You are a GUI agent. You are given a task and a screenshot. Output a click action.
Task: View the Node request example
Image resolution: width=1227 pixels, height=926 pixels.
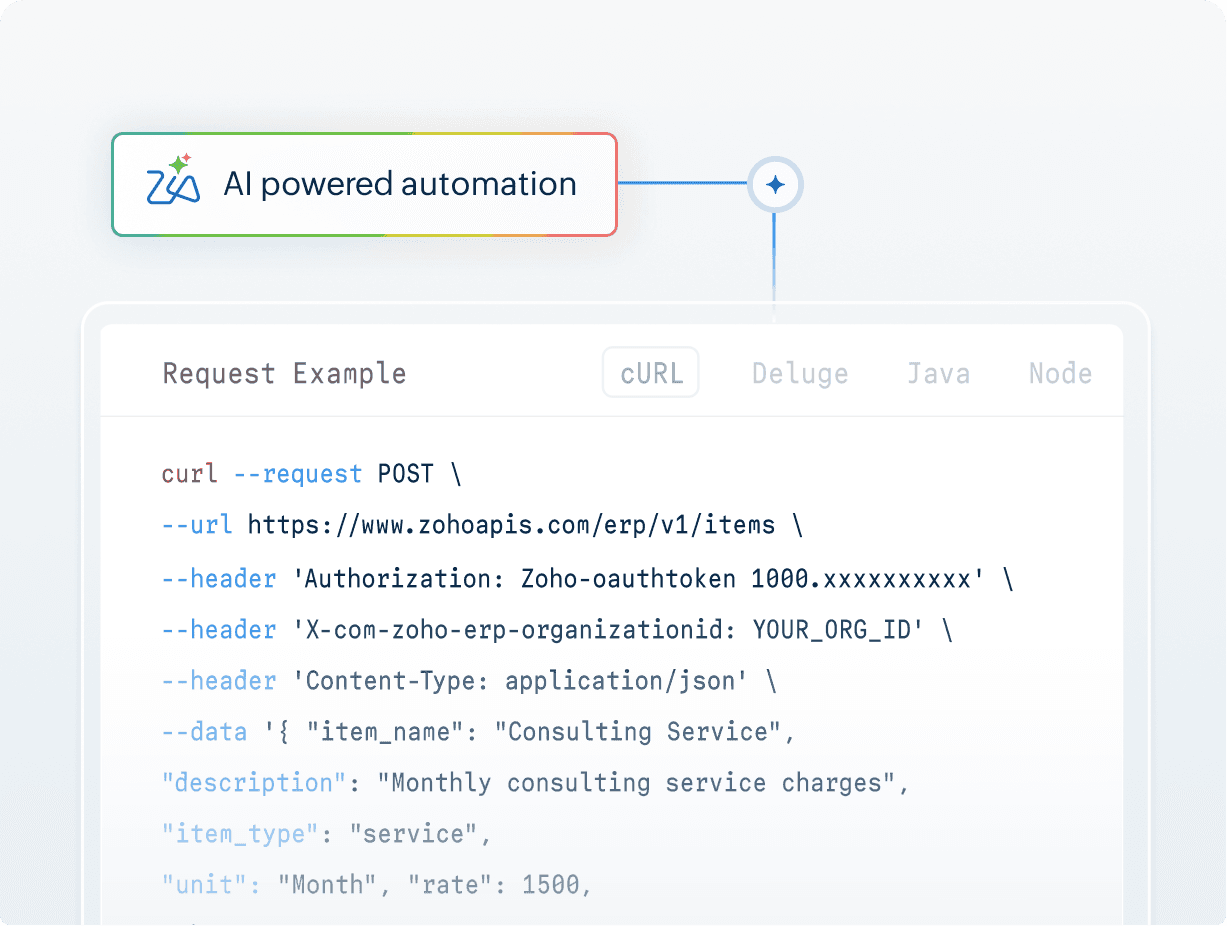pos(1060,372)
